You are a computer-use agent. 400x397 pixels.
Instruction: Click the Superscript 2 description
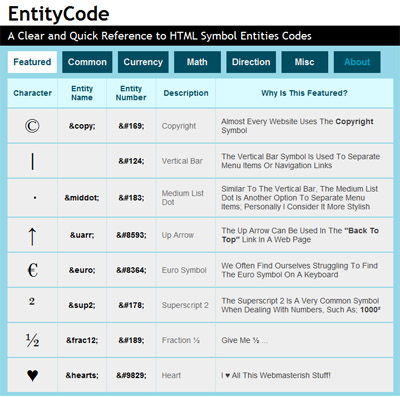click(185, 305)
